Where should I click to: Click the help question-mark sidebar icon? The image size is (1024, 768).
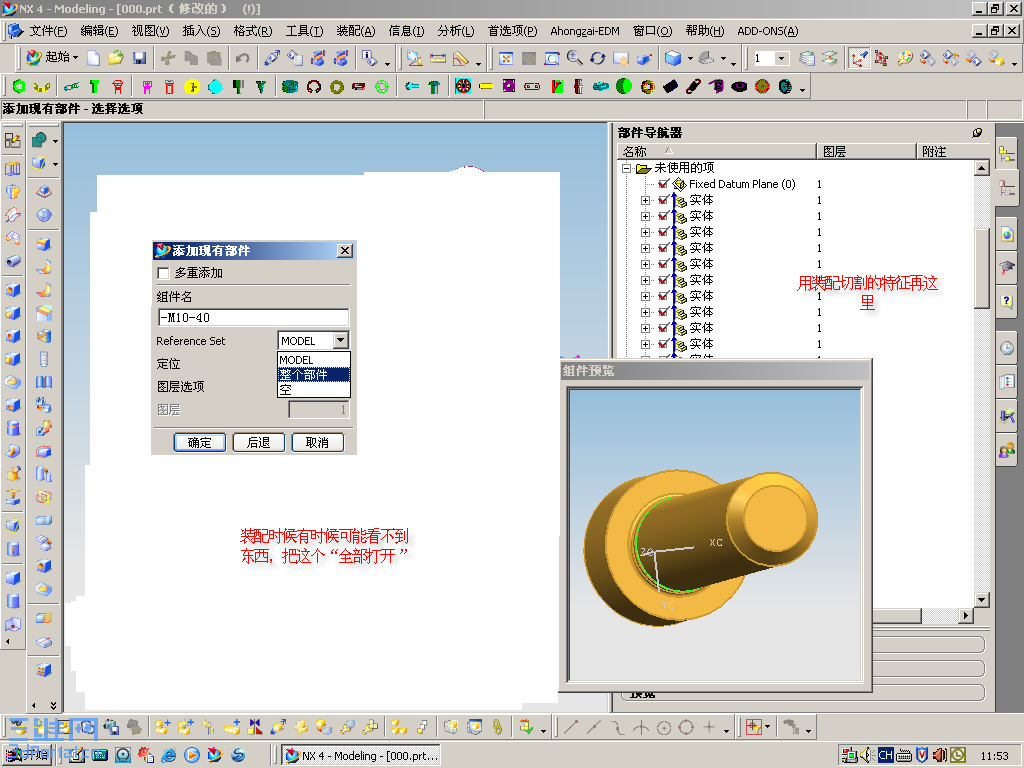[1007, 300]
